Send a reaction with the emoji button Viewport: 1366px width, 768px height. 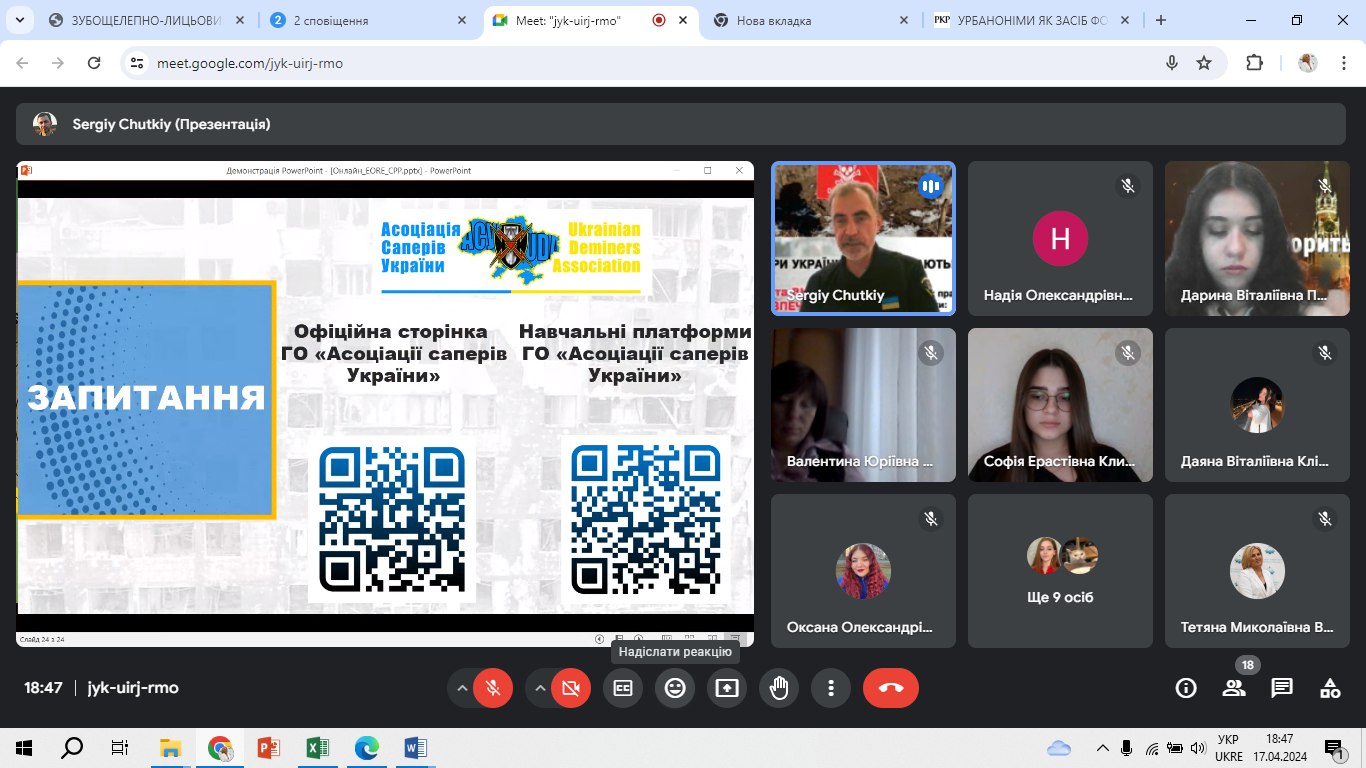click(x=675, y=688)
